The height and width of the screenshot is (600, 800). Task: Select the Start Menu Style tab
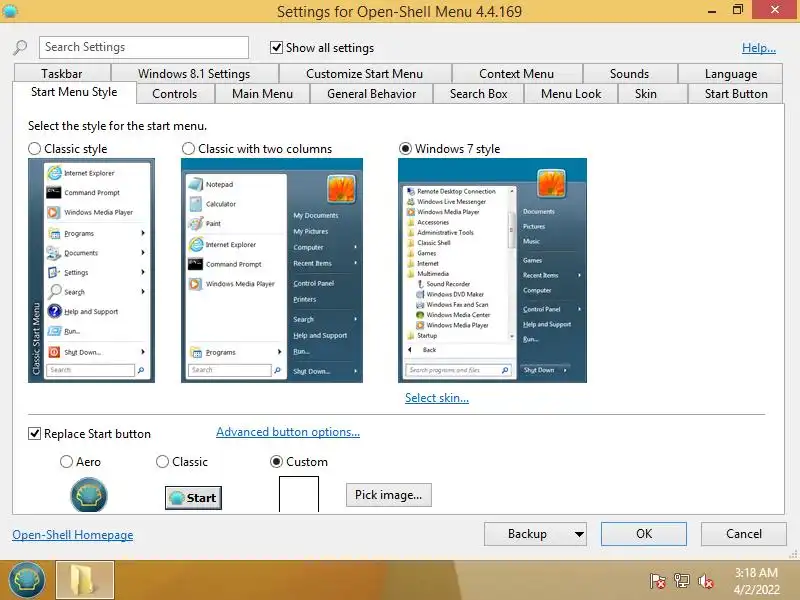coord(74,92)
